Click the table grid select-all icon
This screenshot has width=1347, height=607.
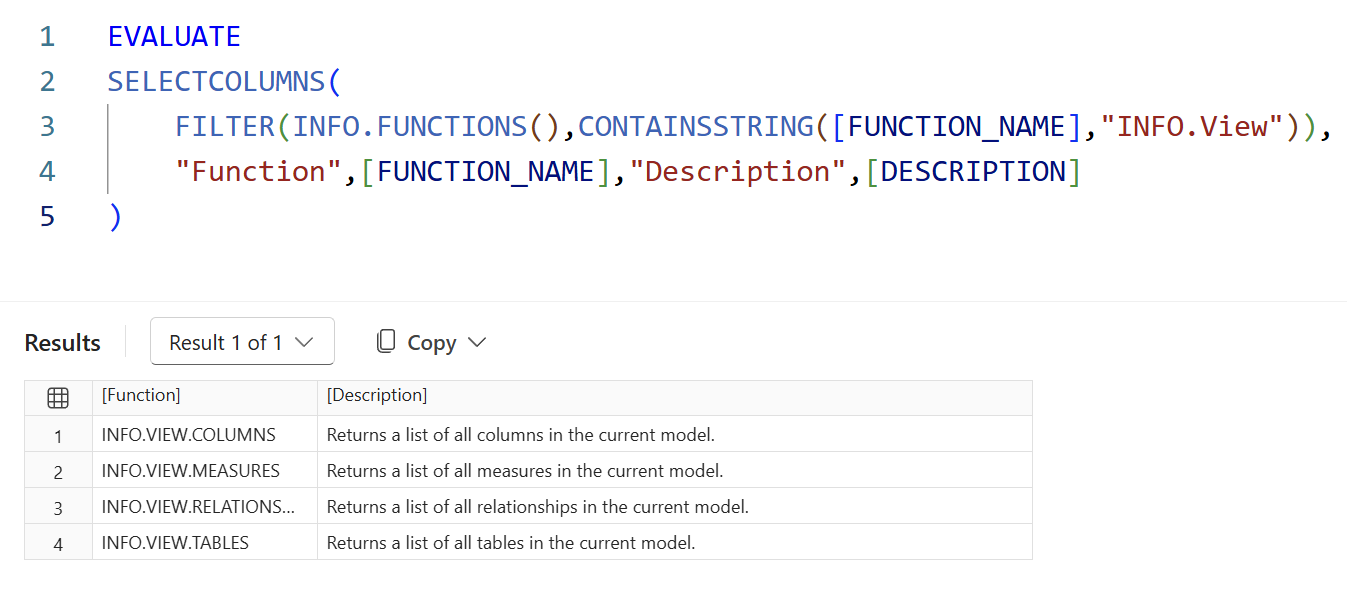coord(58,397)
